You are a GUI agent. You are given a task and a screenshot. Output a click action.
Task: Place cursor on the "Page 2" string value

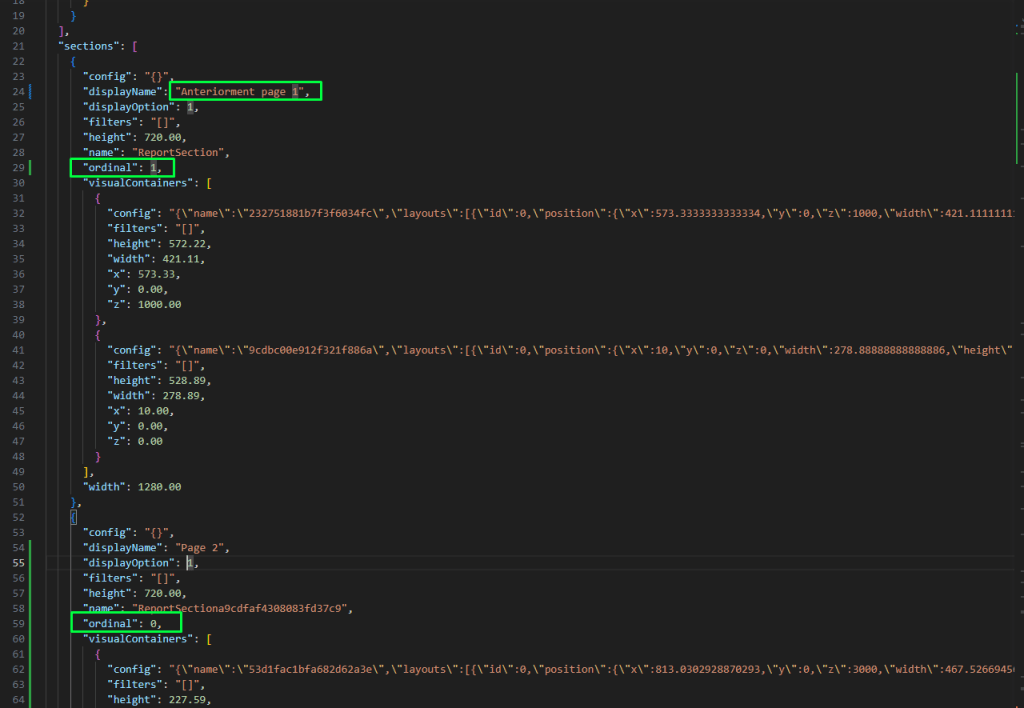(x=205, y=548)
